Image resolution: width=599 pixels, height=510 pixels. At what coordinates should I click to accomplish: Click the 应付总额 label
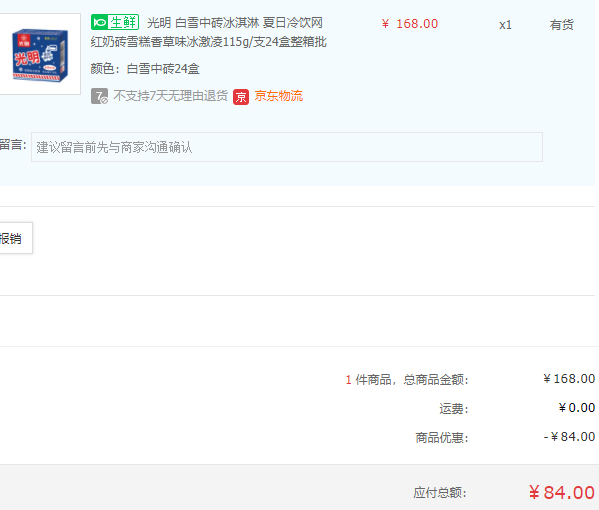440,493
